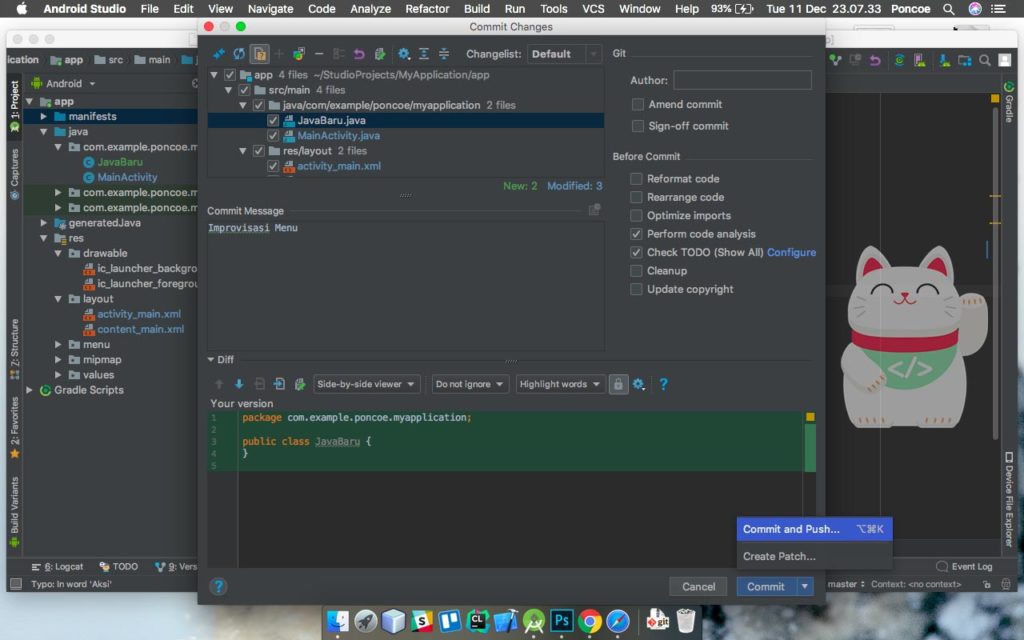Click the Refresh Changes icon in commit toolbar
The height and width of the screenshot is (640, 1024).
point(239,54)
